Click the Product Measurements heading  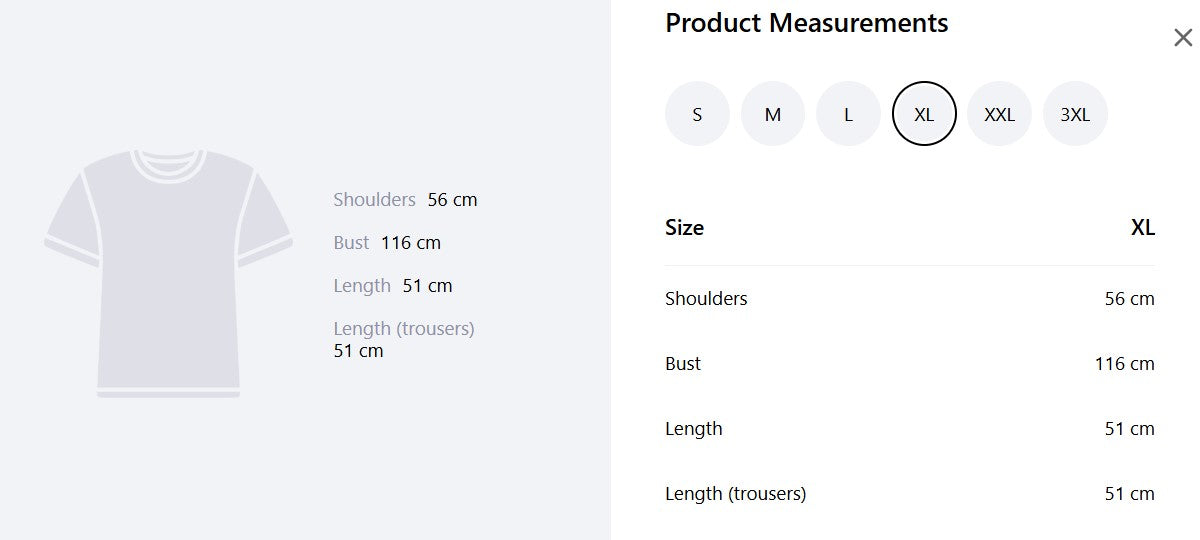click(x=806, y=23)
